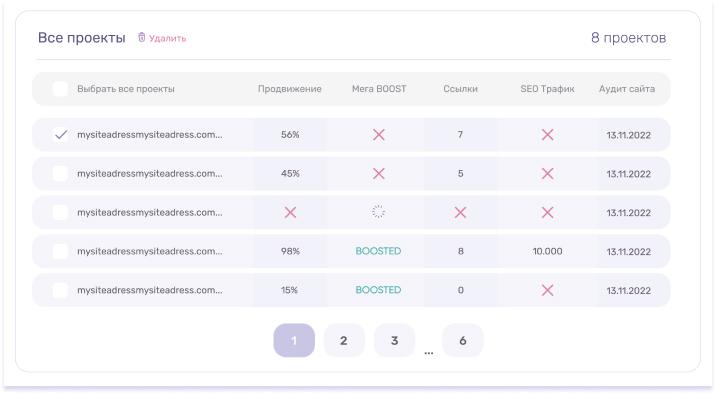Tick the checkbox in the loading-spinner row
Image resolution: width=716 pixels, height=394 pixels.
[x=60, y=212]
